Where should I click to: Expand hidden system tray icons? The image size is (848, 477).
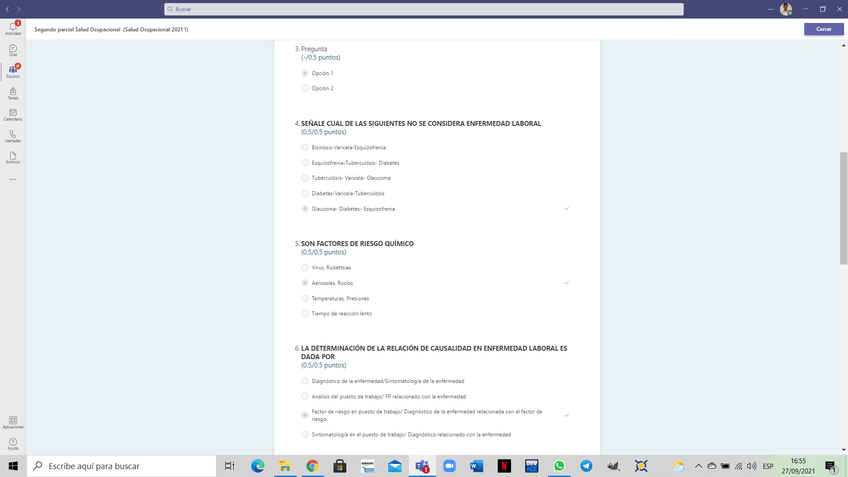tap(698, 466)
